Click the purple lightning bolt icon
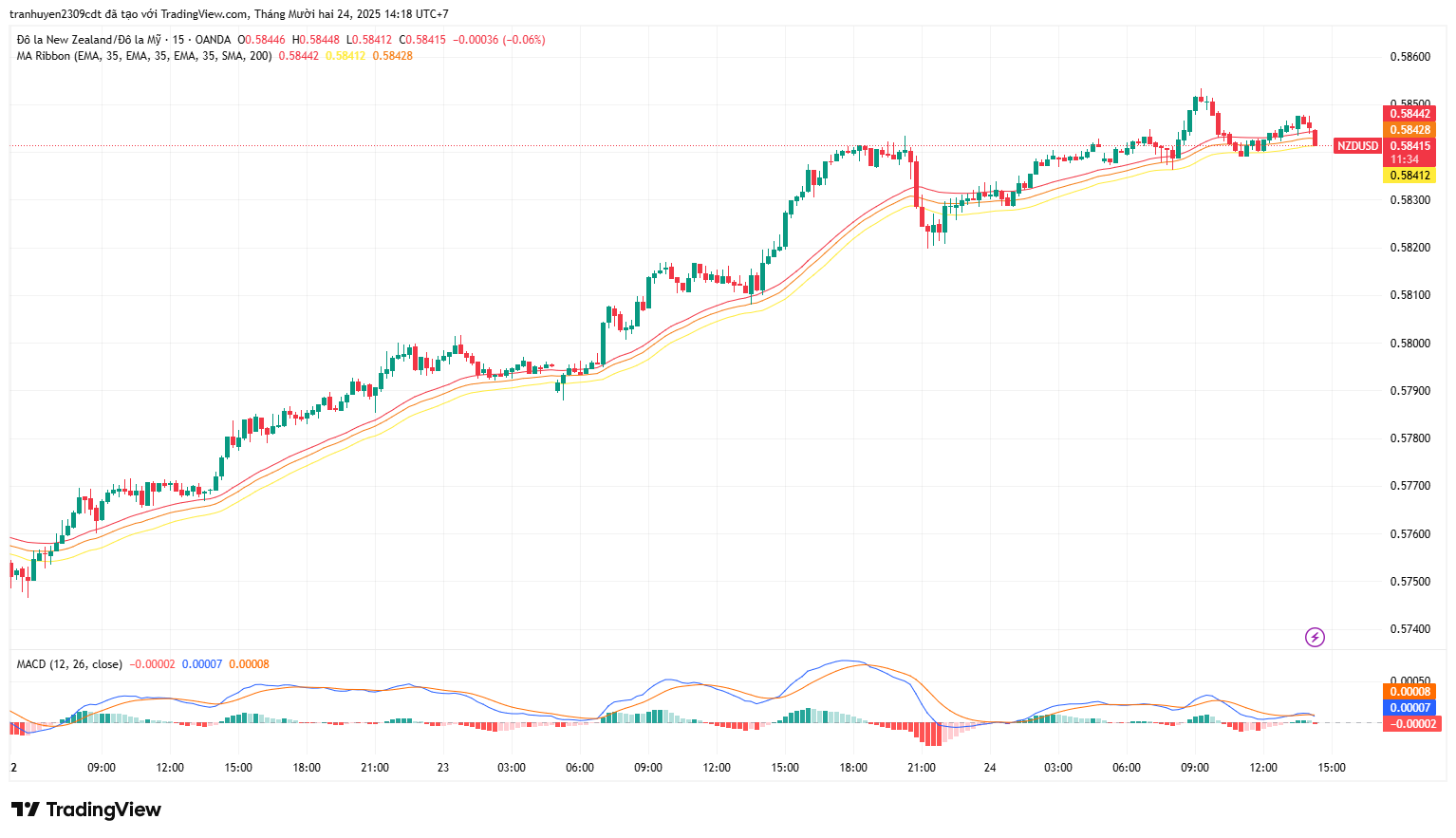This screenshot has width=1456, height=838. pos(1315,637)
